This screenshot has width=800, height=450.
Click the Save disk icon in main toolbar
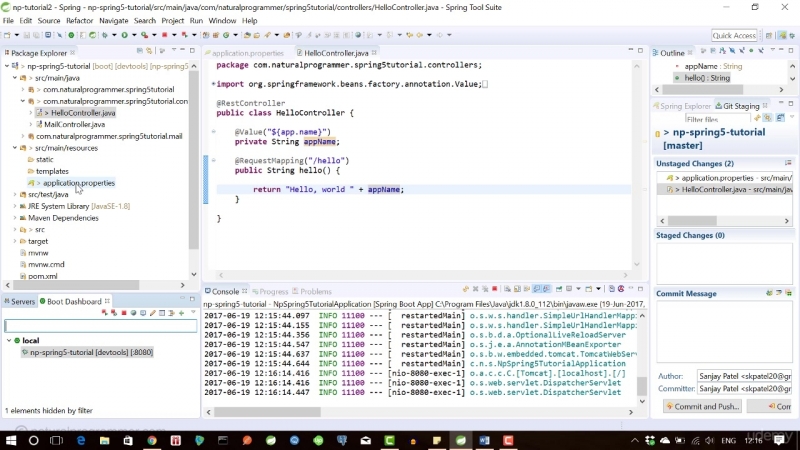(27, 35)
